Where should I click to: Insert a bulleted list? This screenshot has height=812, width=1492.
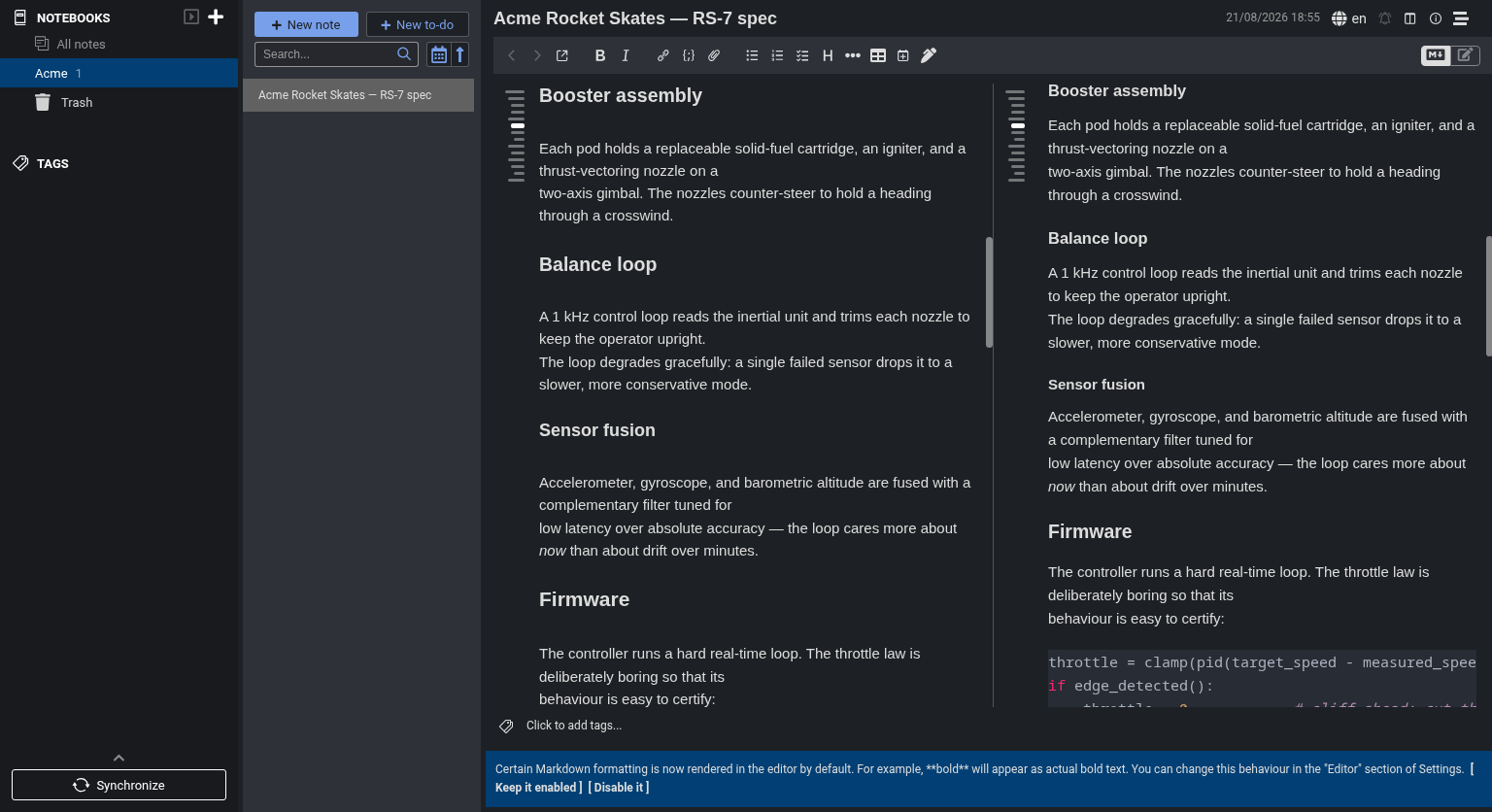coord(752,55)
